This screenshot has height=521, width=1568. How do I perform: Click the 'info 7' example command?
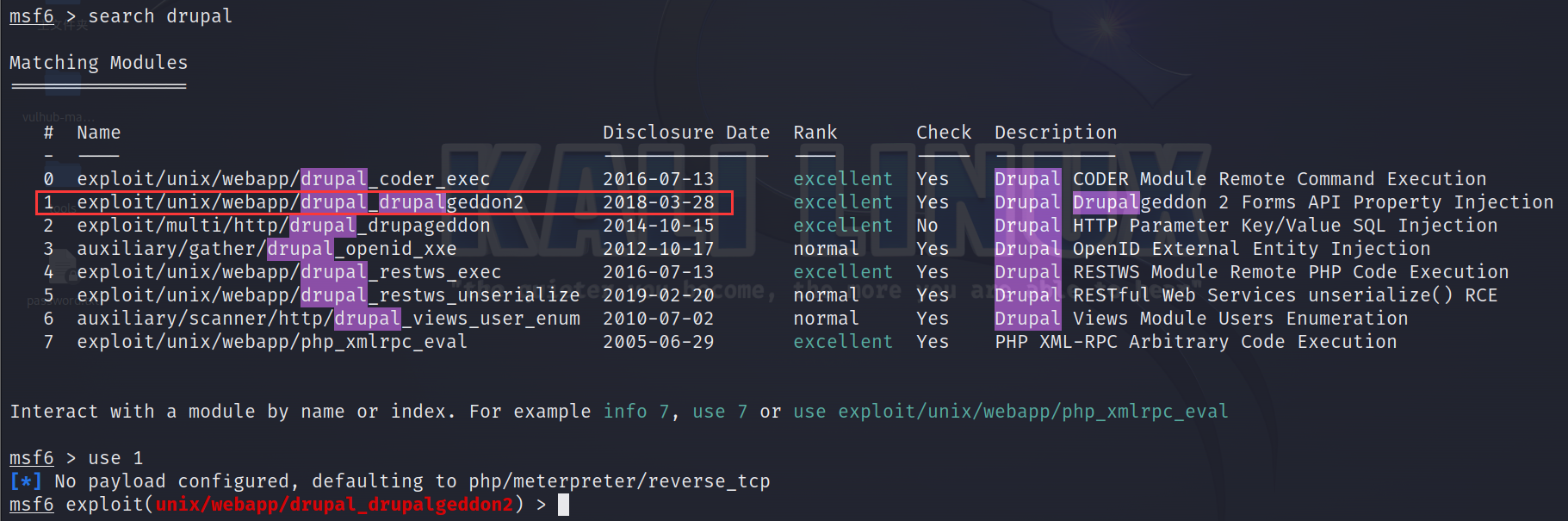(636, 412)
